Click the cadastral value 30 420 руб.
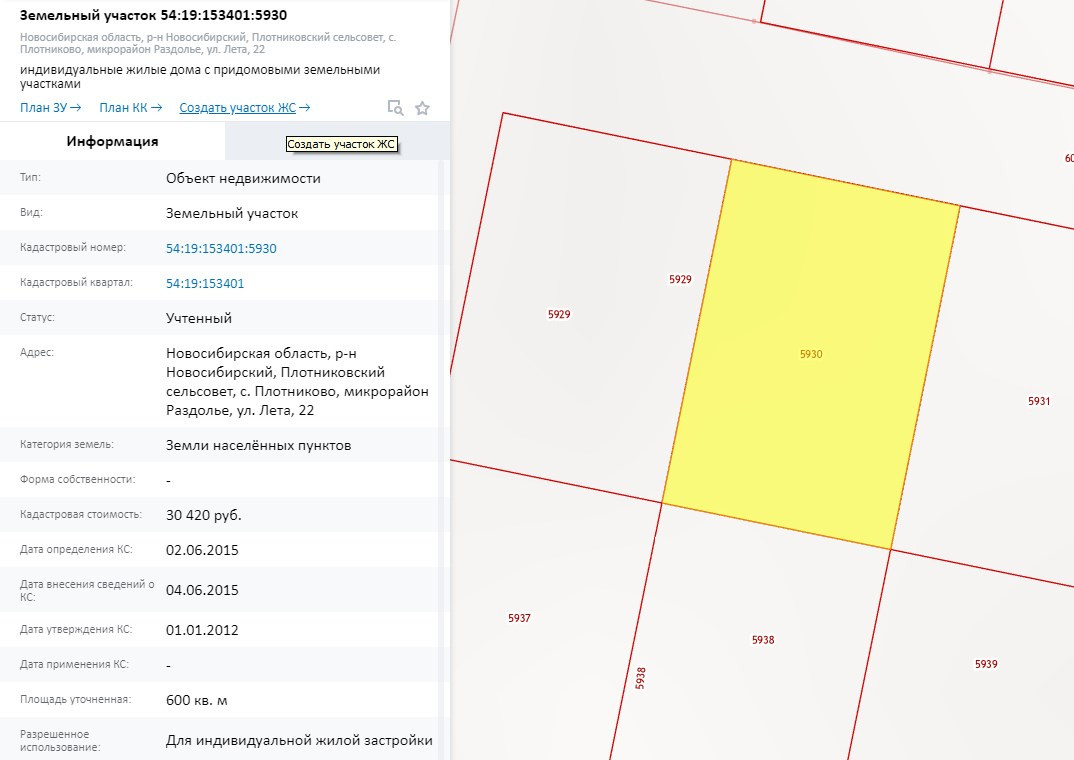The height and width of the screenshot is (760, 1074). click(x=204, y=516)
